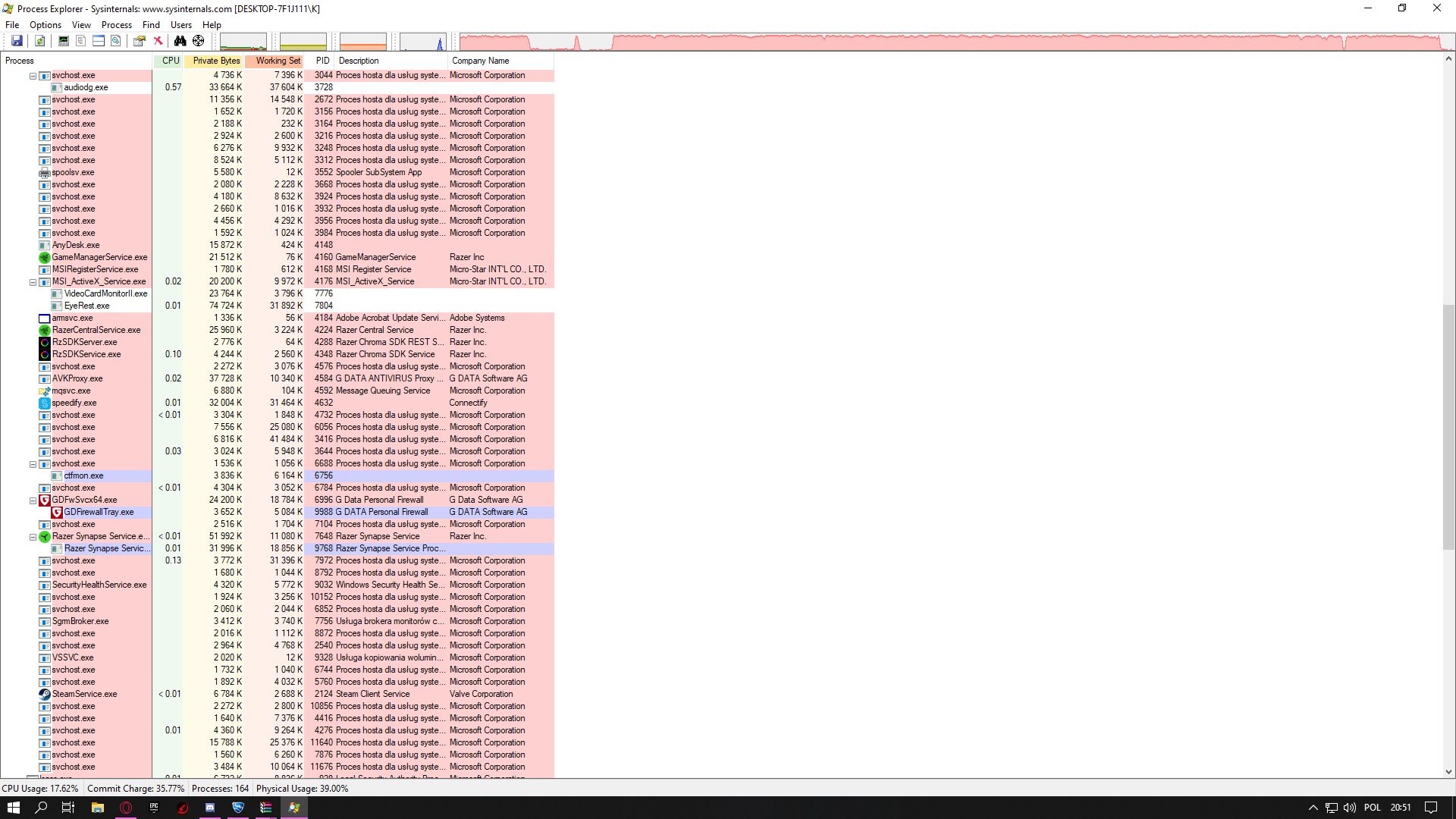Viewport: 1456px width, 819px height.
Task: Select the SteamService.exe process
Action: 84,694
